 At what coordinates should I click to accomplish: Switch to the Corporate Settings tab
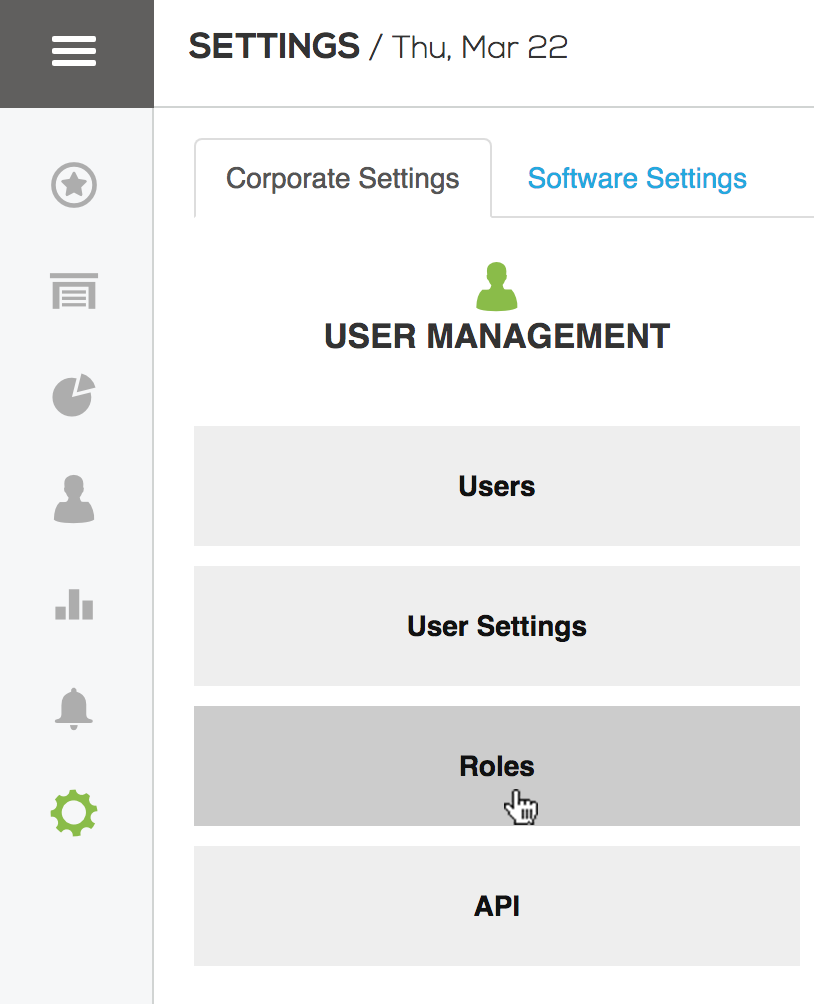tap(343, 178)
